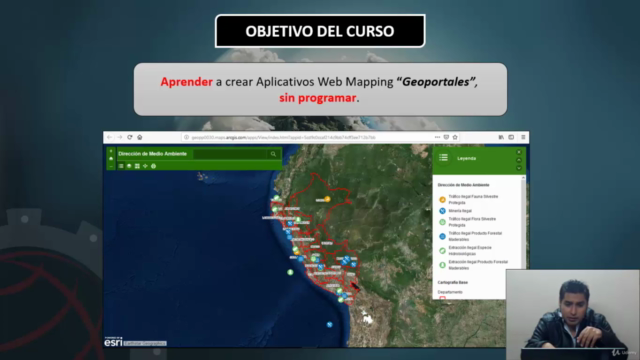The image size is (640, 360).
Task: Run search with the magnifier icon
Action: pos(273,154)
